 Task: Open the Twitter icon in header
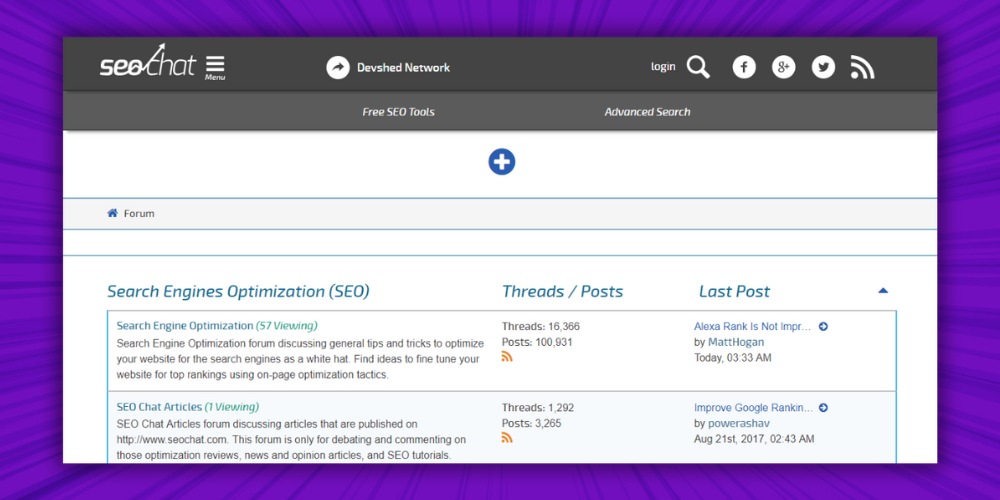point(823,67)
